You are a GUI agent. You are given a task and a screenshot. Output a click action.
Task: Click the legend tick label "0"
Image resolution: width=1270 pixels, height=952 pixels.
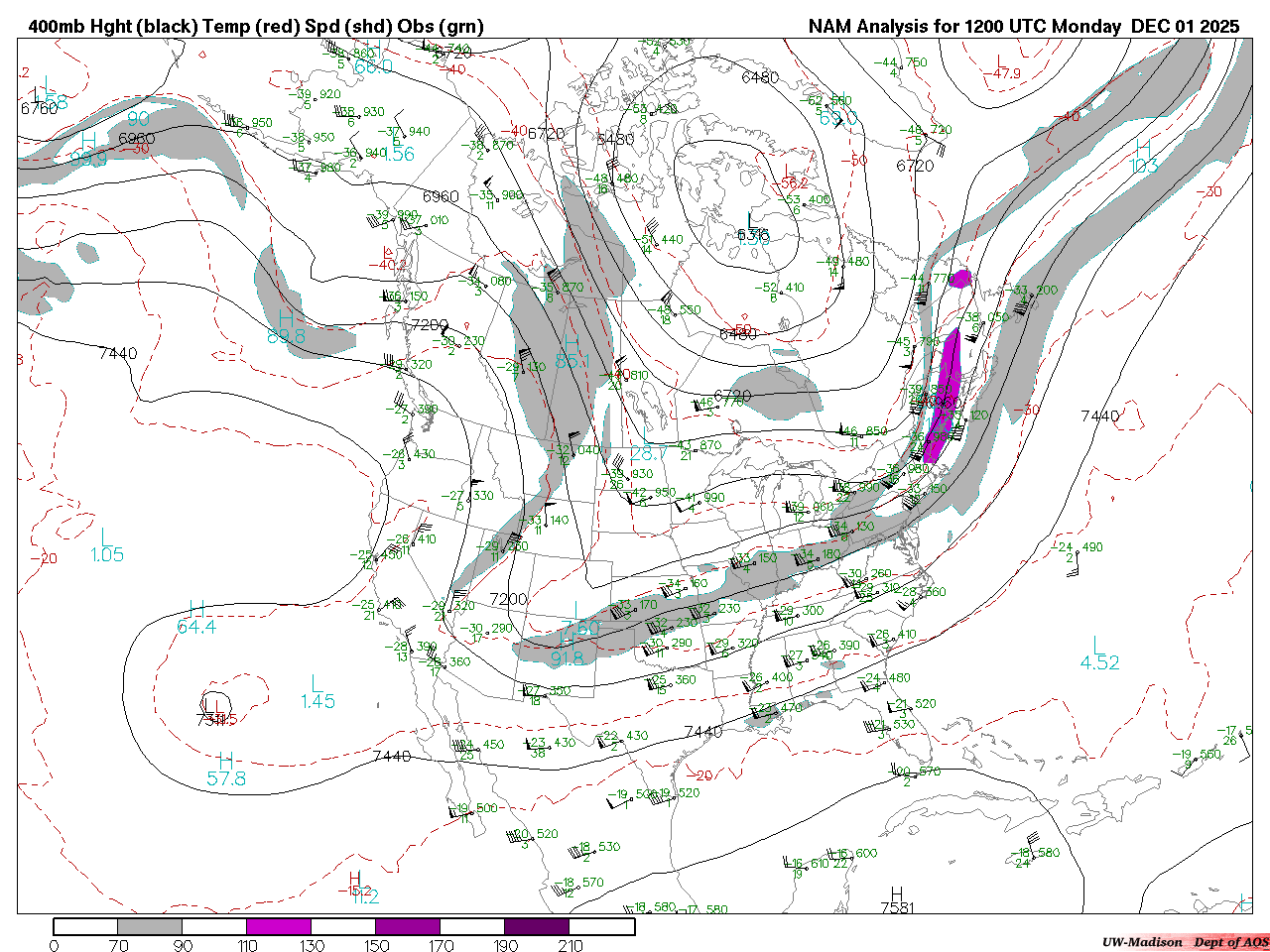tap(54, 945)
